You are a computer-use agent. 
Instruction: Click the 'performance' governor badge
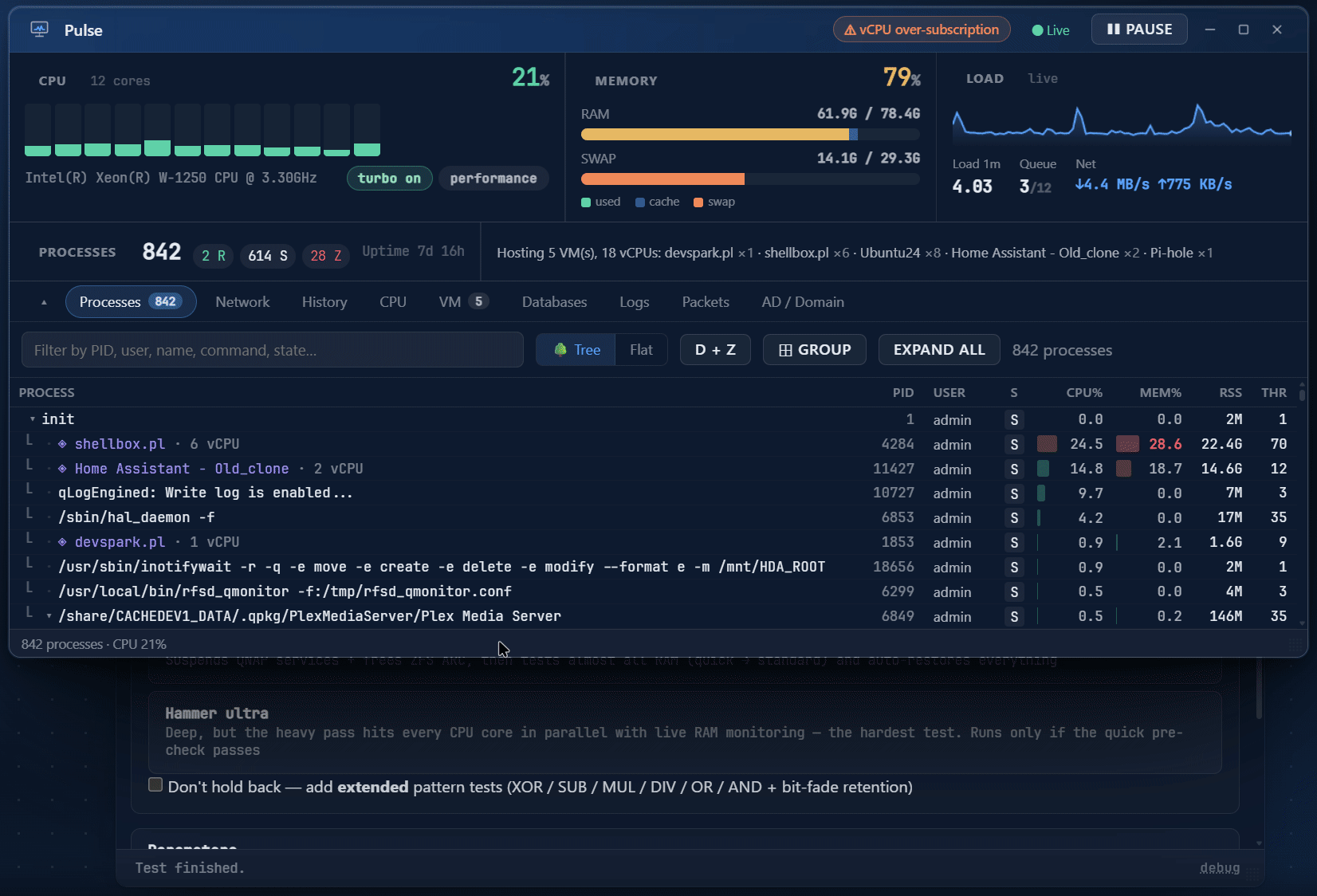click(x=493, y=179)
